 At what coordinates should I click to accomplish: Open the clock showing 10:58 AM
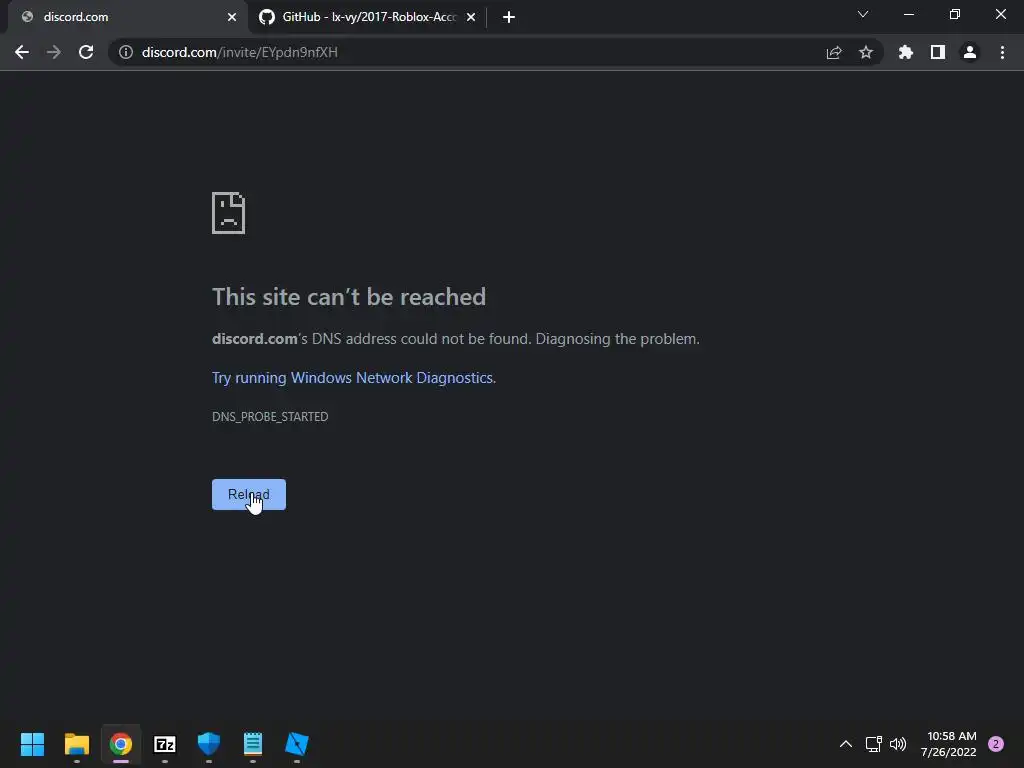(949, 744)
